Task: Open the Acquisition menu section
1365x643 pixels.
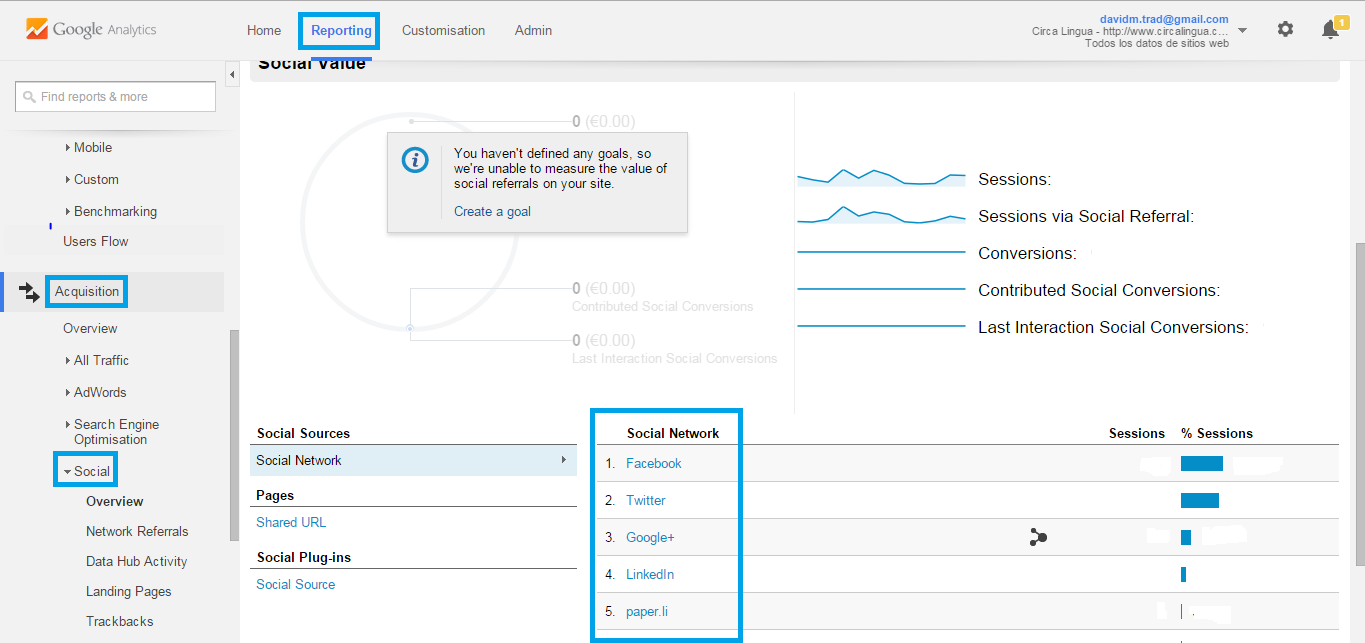Action: tap(87, 291)
